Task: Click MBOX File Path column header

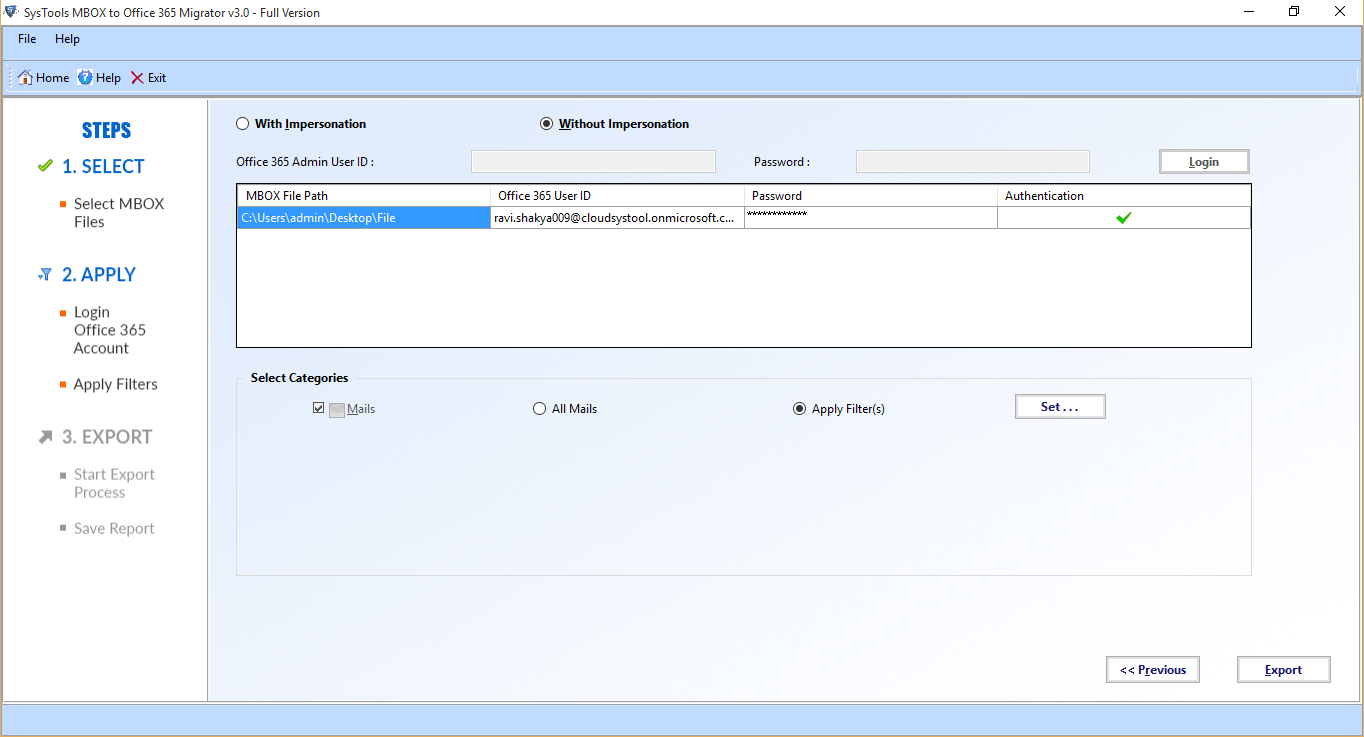Action: pos(363,196)
